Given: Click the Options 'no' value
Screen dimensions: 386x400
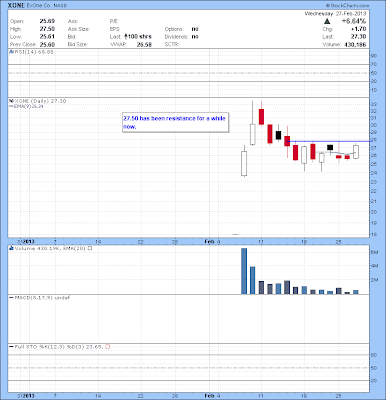Looking at the screenshot, I should click(195, 29).
